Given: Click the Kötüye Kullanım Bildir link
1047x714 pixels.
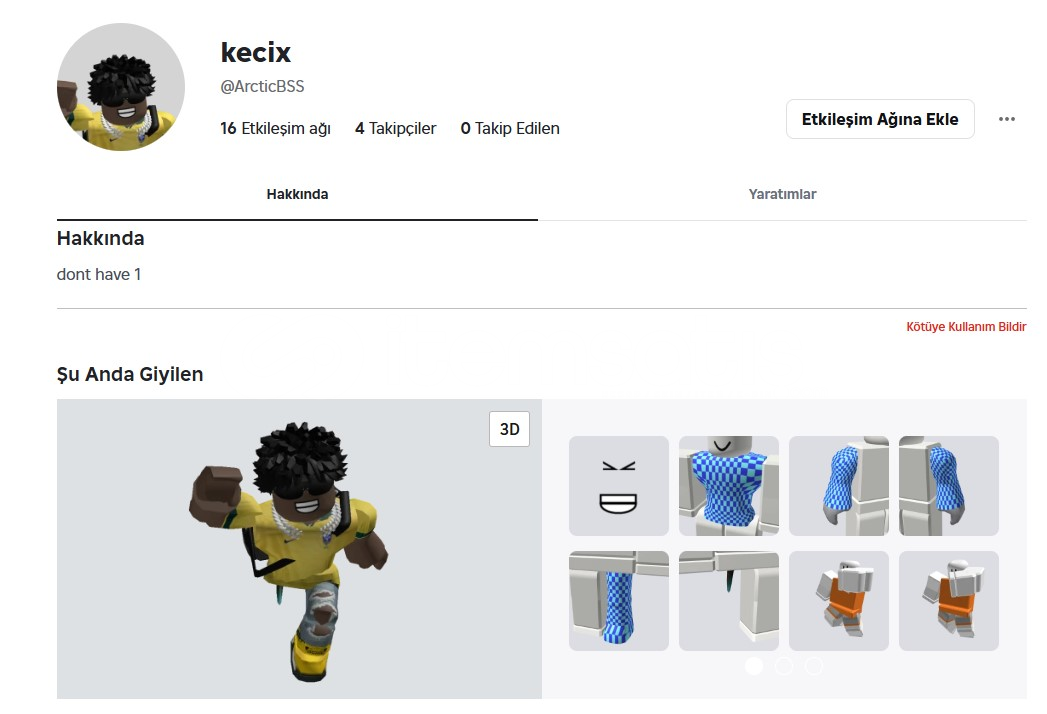Looking at the screenshot, I should tap(966, 327).
